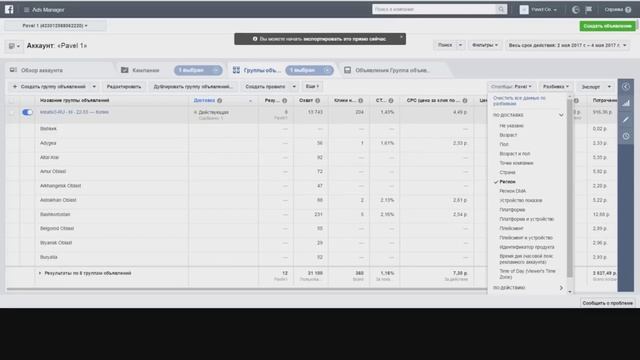Open the history clock icon in side panel
Screen dimensions: 640x360
coord(626,136)
